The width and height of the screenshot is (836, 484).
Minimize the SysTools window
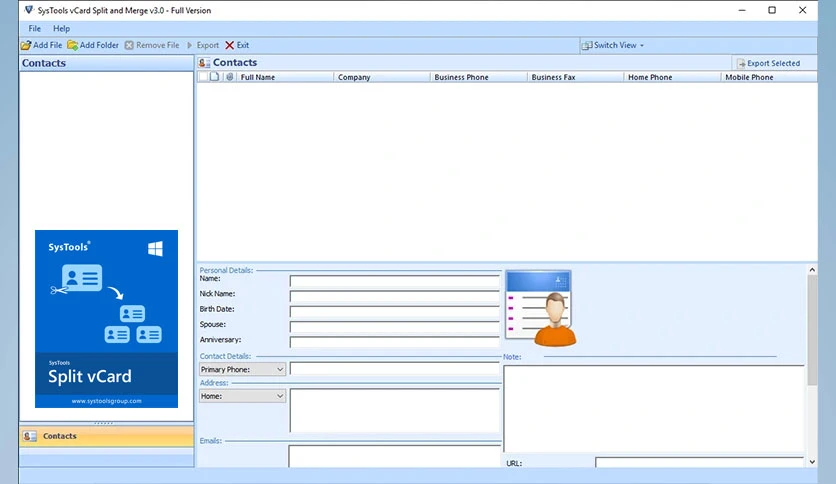pos(742,10)
